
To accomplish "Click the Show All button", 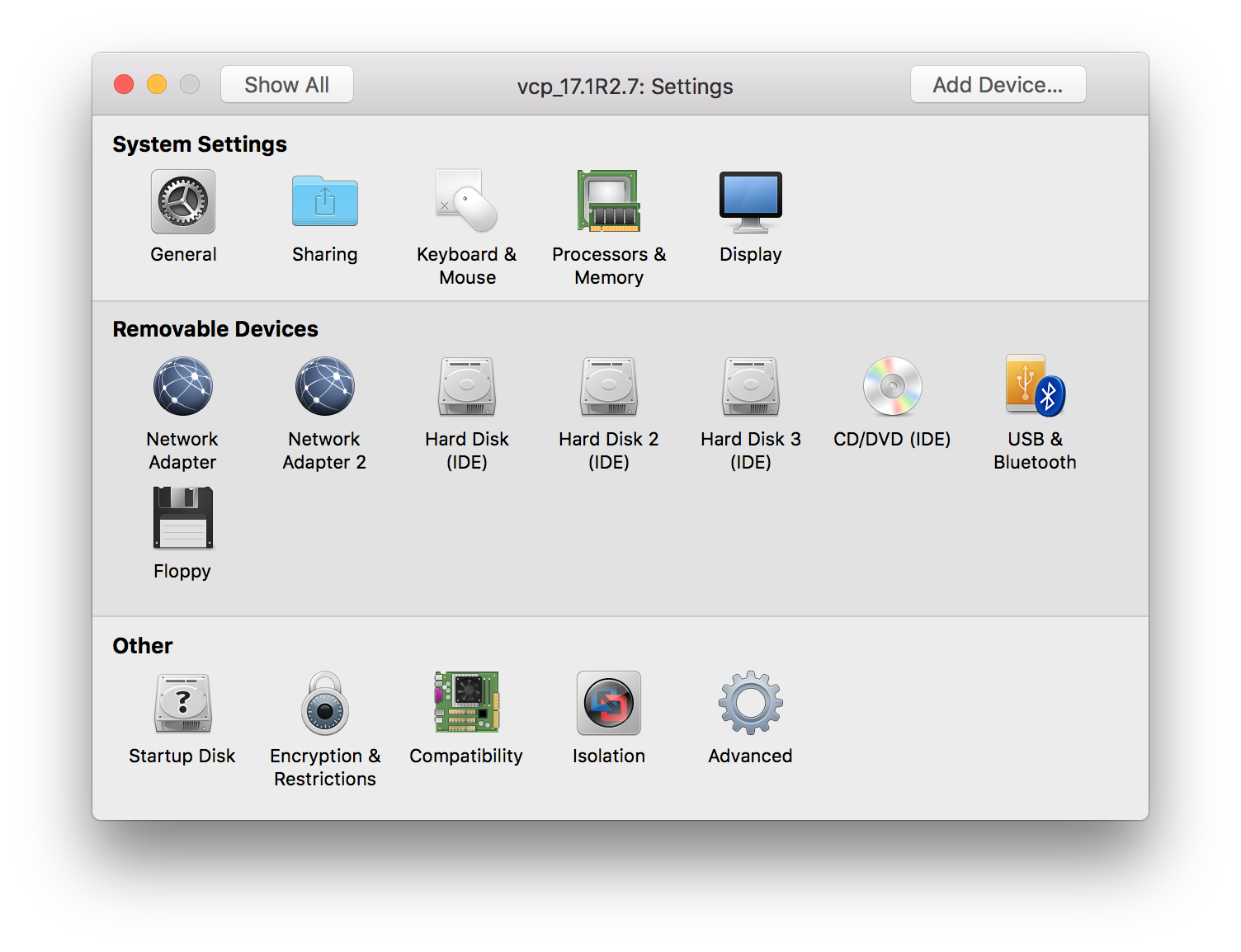I will 286,83.
